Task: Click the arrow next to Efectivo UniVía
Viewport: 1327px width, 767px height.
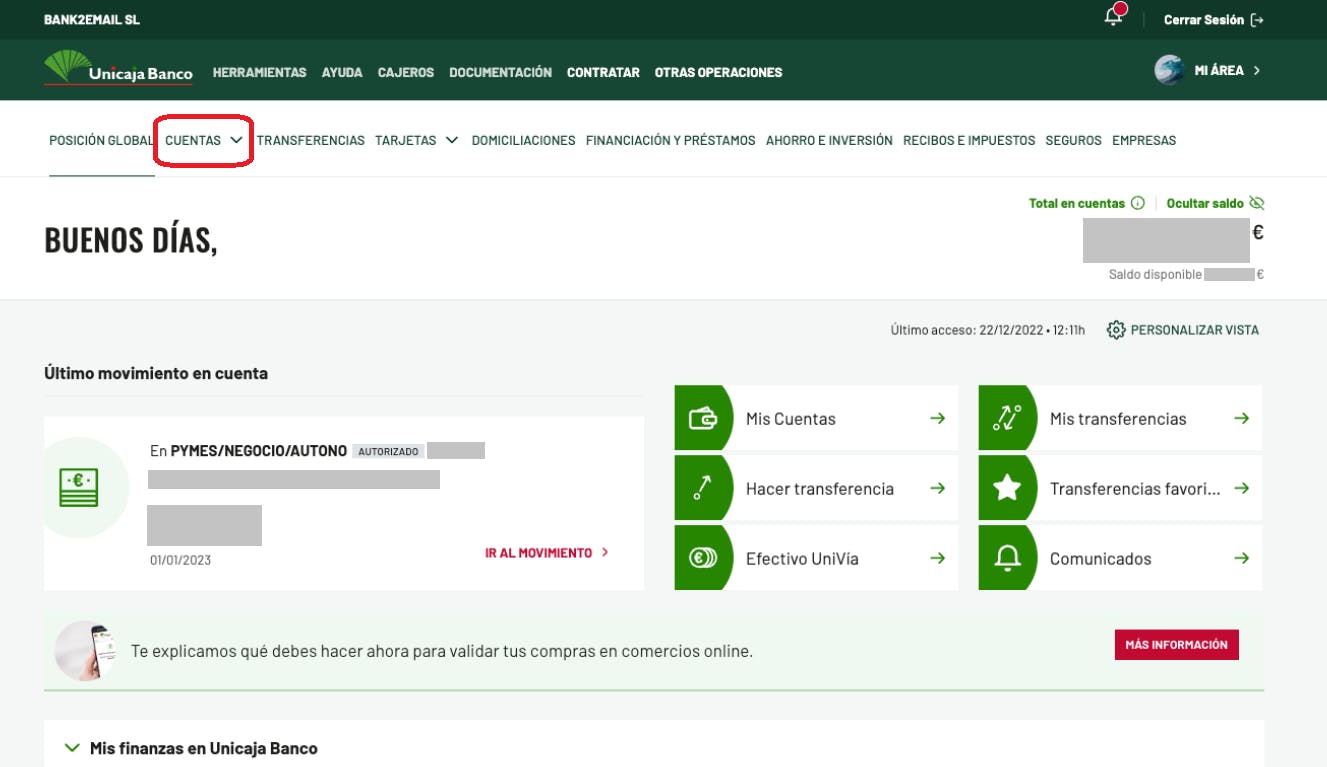Action: click(x=937, y=559)
